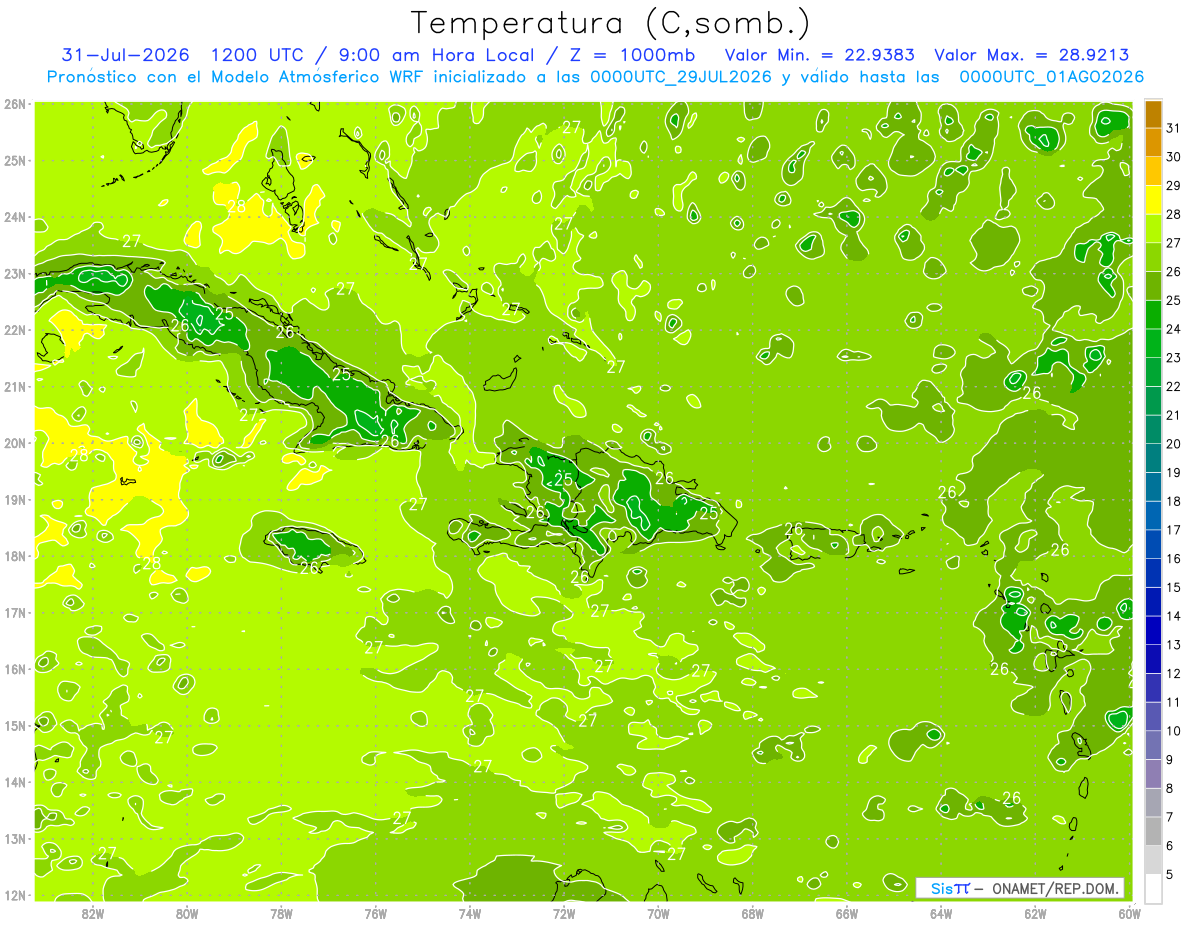Click the "14N" latitude axis label
The height and width of the screenshot is (927, 1200).
click(15, 782)
